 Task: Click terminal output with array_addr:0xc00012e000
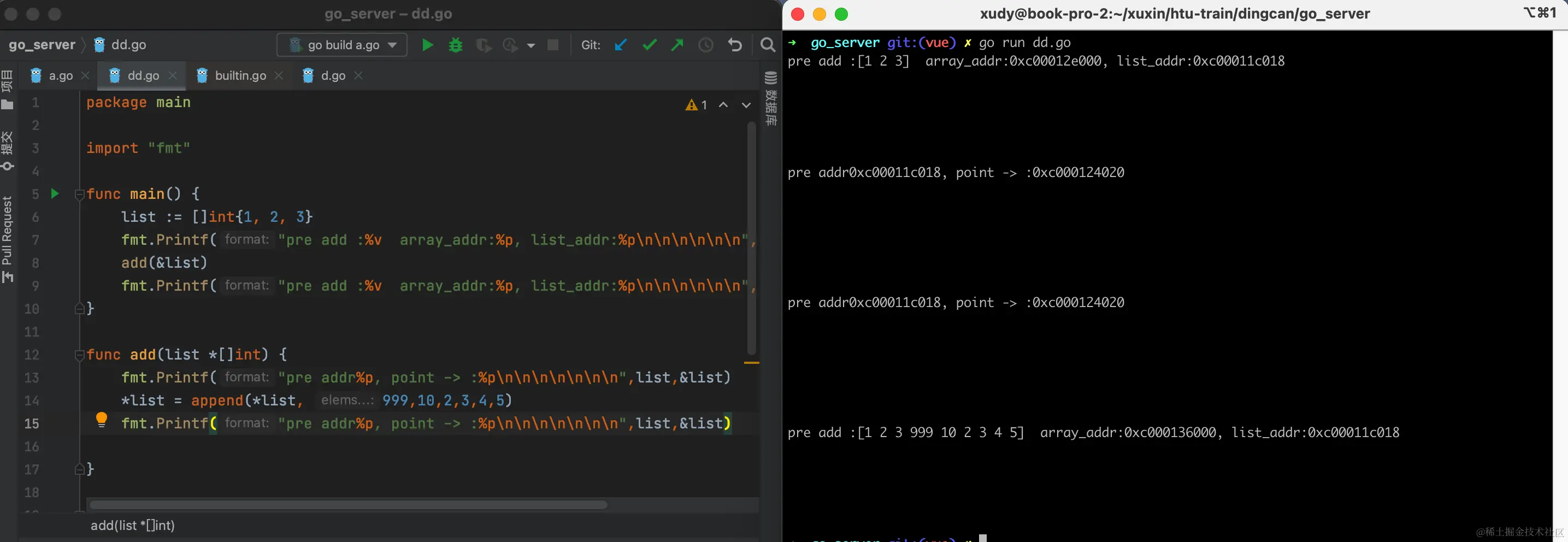(x=1036, y=61)
